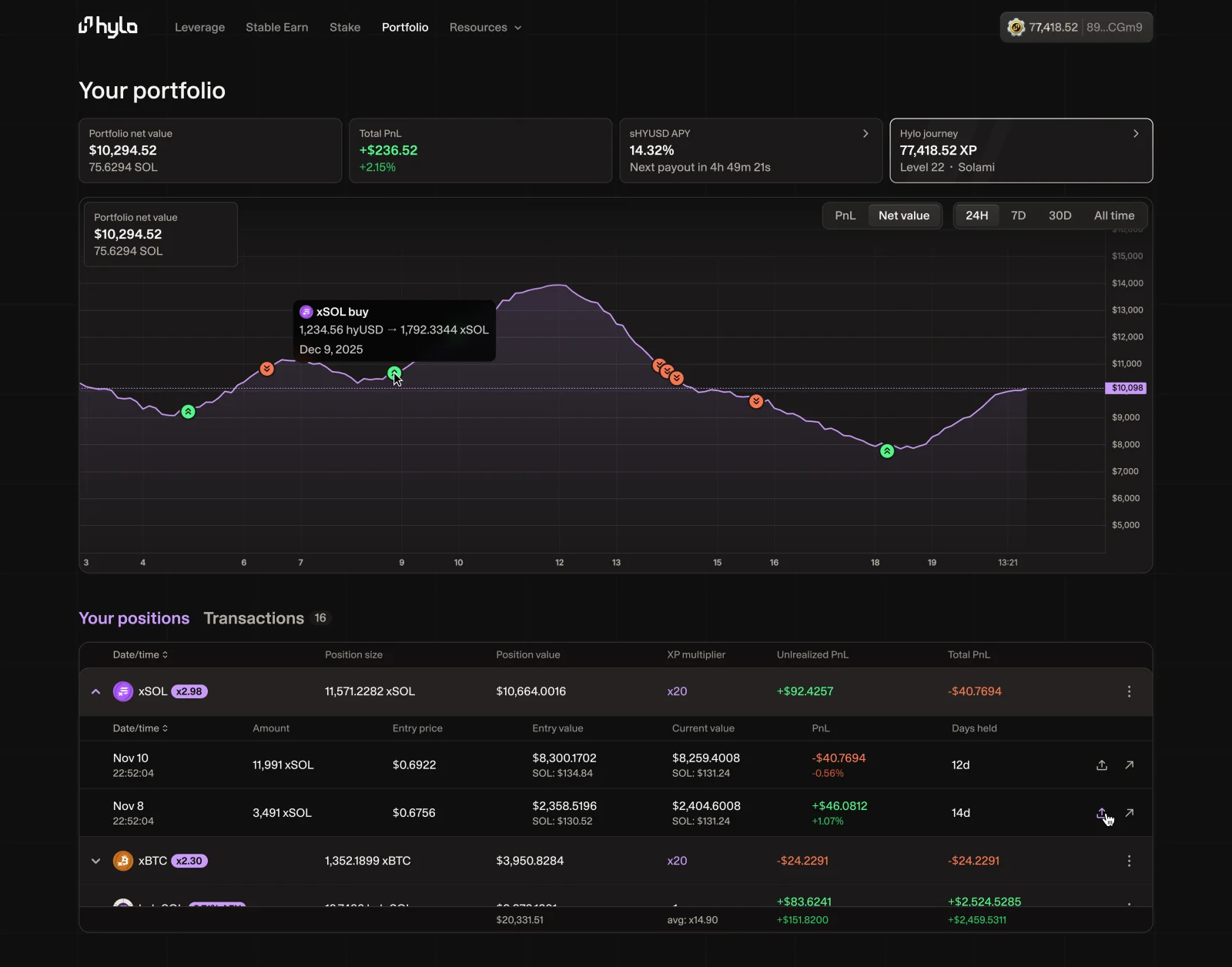
Task: Expand the xBTC position row
Action: pos(95,861)
